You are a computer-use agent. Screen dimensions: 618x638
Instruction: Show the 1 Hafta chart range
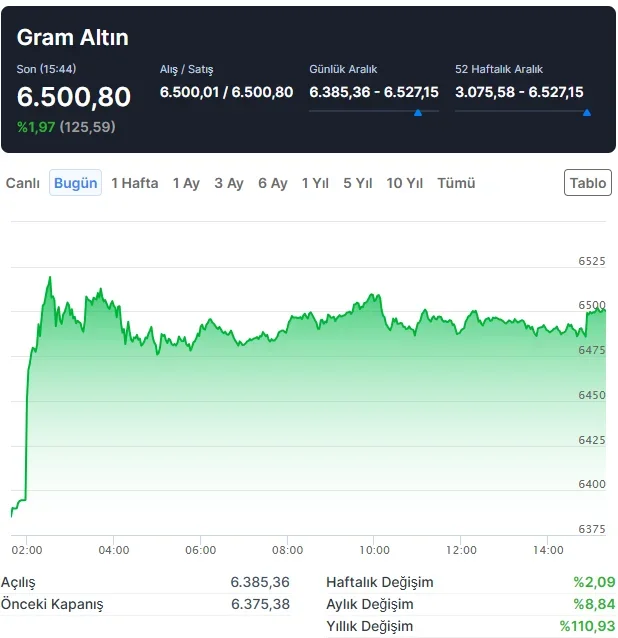click(135, 183)
